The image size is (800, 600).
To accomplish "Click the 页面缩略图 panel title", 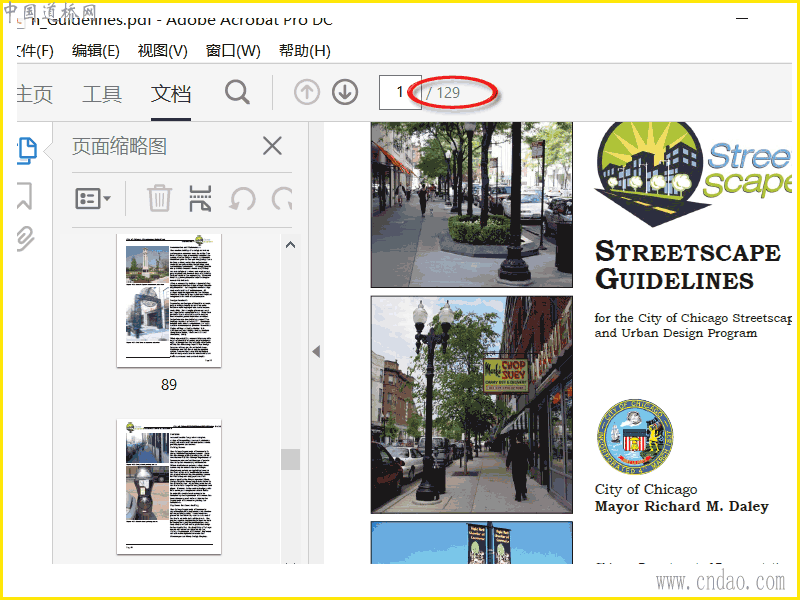I will point(119,146).
